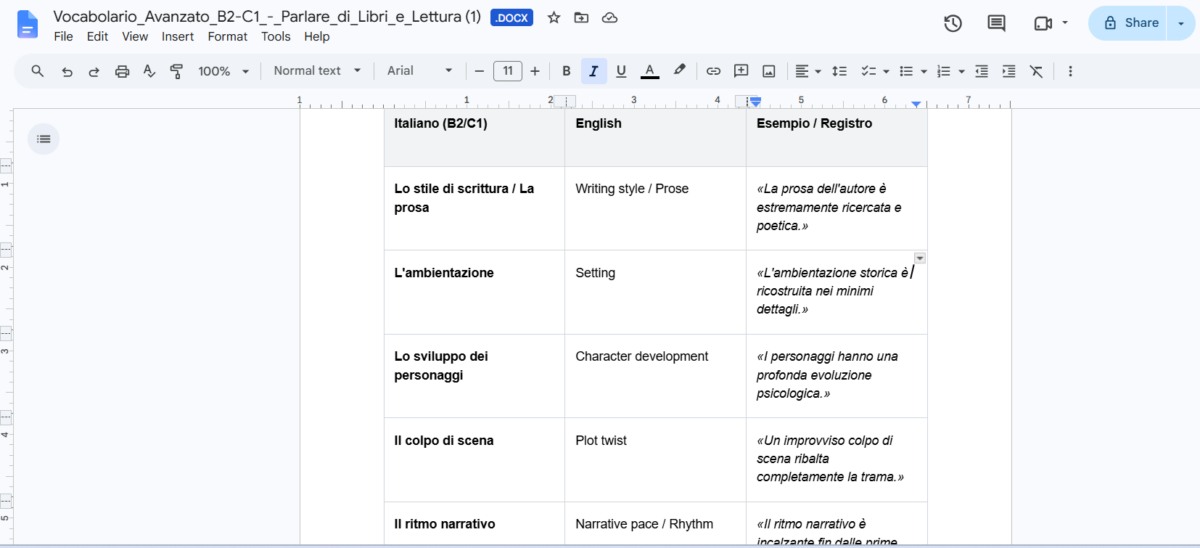Redo the last action
The width and height of the screenshot is (1200, 548).
tap(94, 71)
